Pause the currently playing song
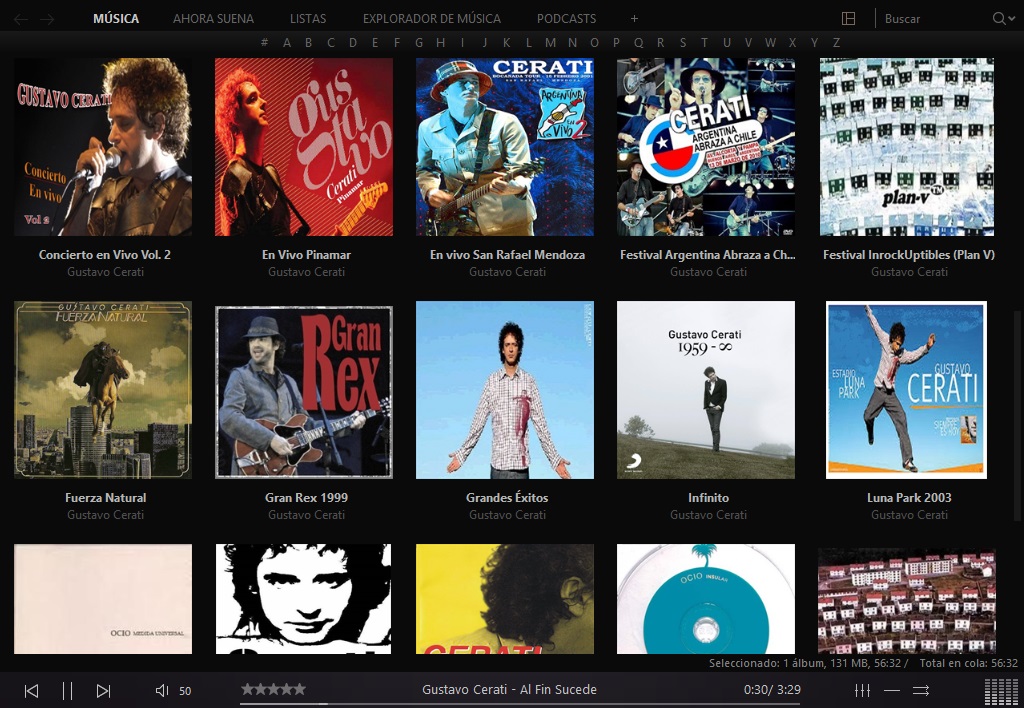The height and width of the screenshot is (708, 1024). tap(66, 690)
